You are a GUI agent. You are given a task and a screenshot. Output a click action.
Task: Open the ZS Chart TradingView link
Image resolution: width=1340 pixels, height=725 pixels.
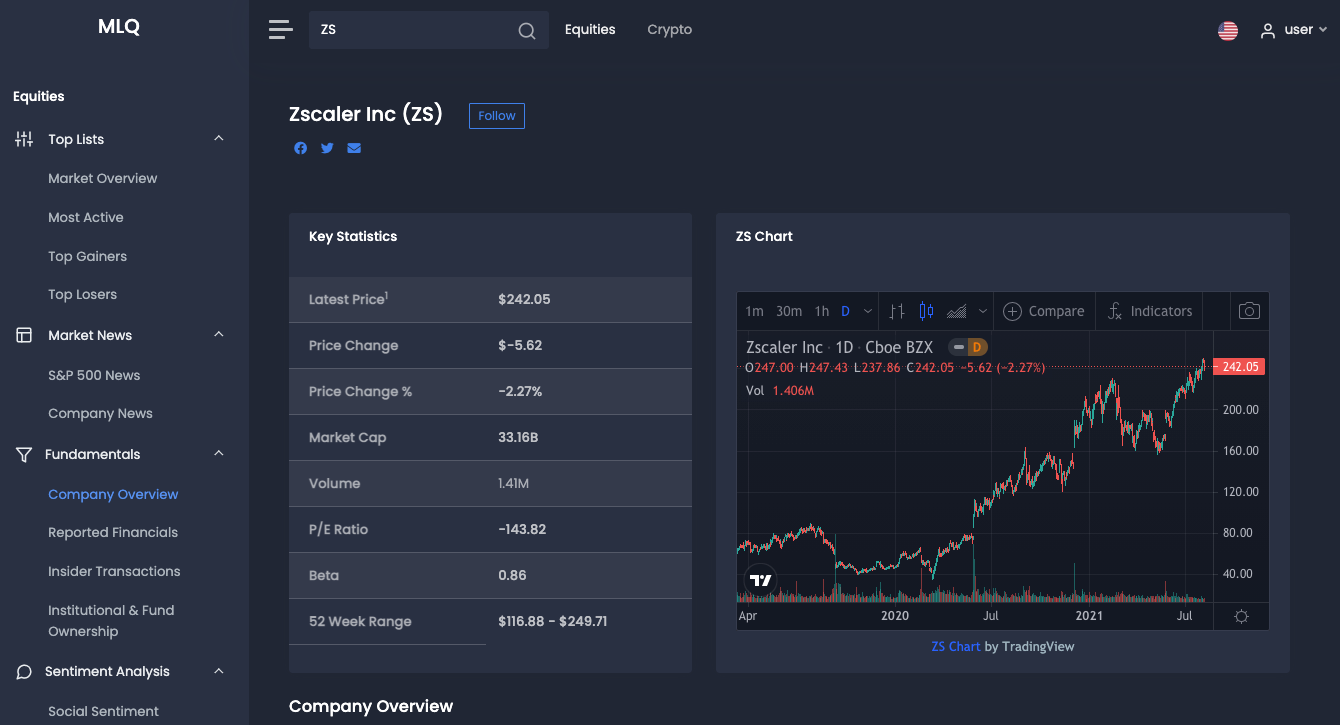click(x=956, y=647)
